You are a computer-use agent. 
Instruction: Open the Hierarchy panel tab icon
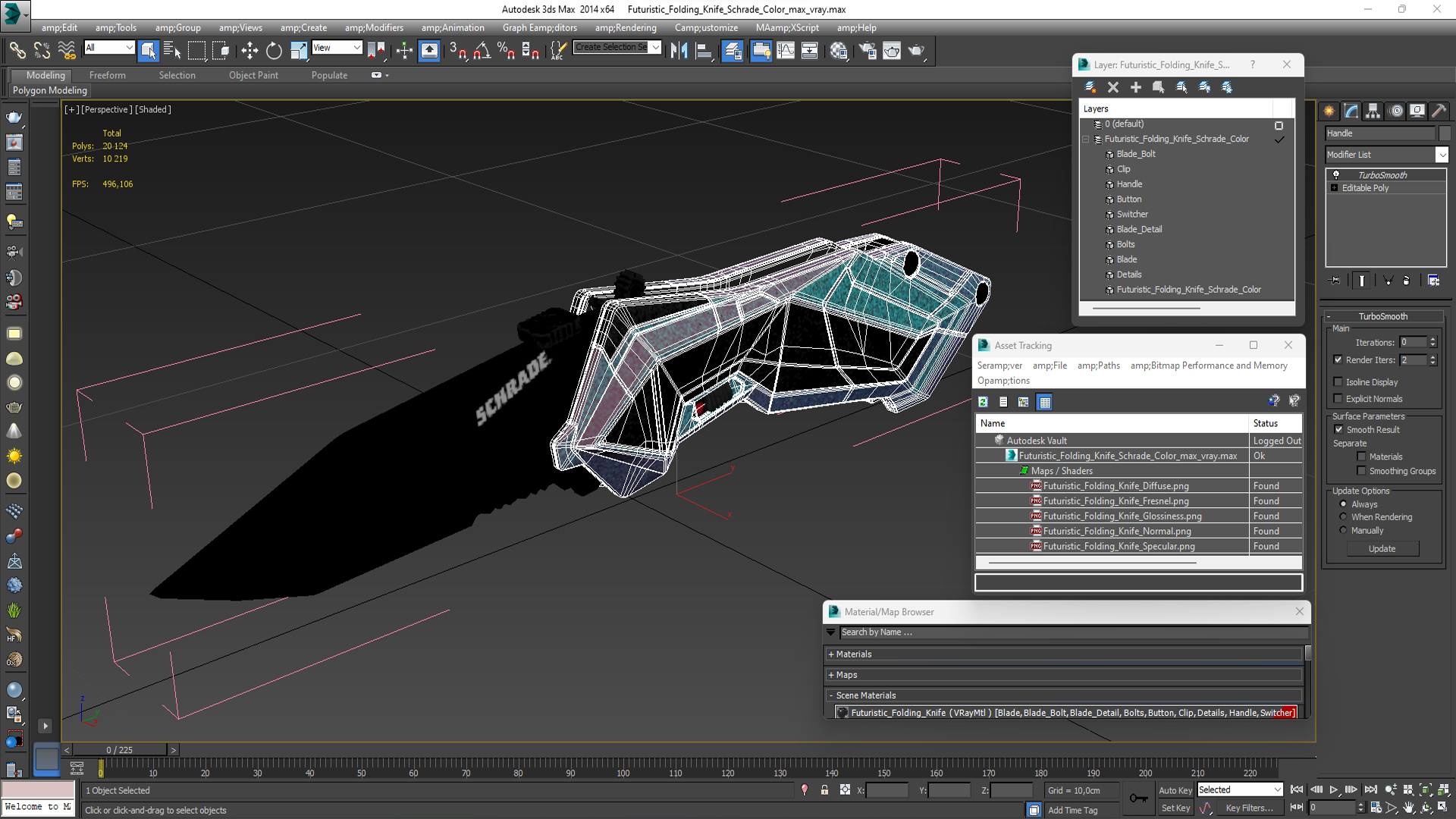(1373, 111)
